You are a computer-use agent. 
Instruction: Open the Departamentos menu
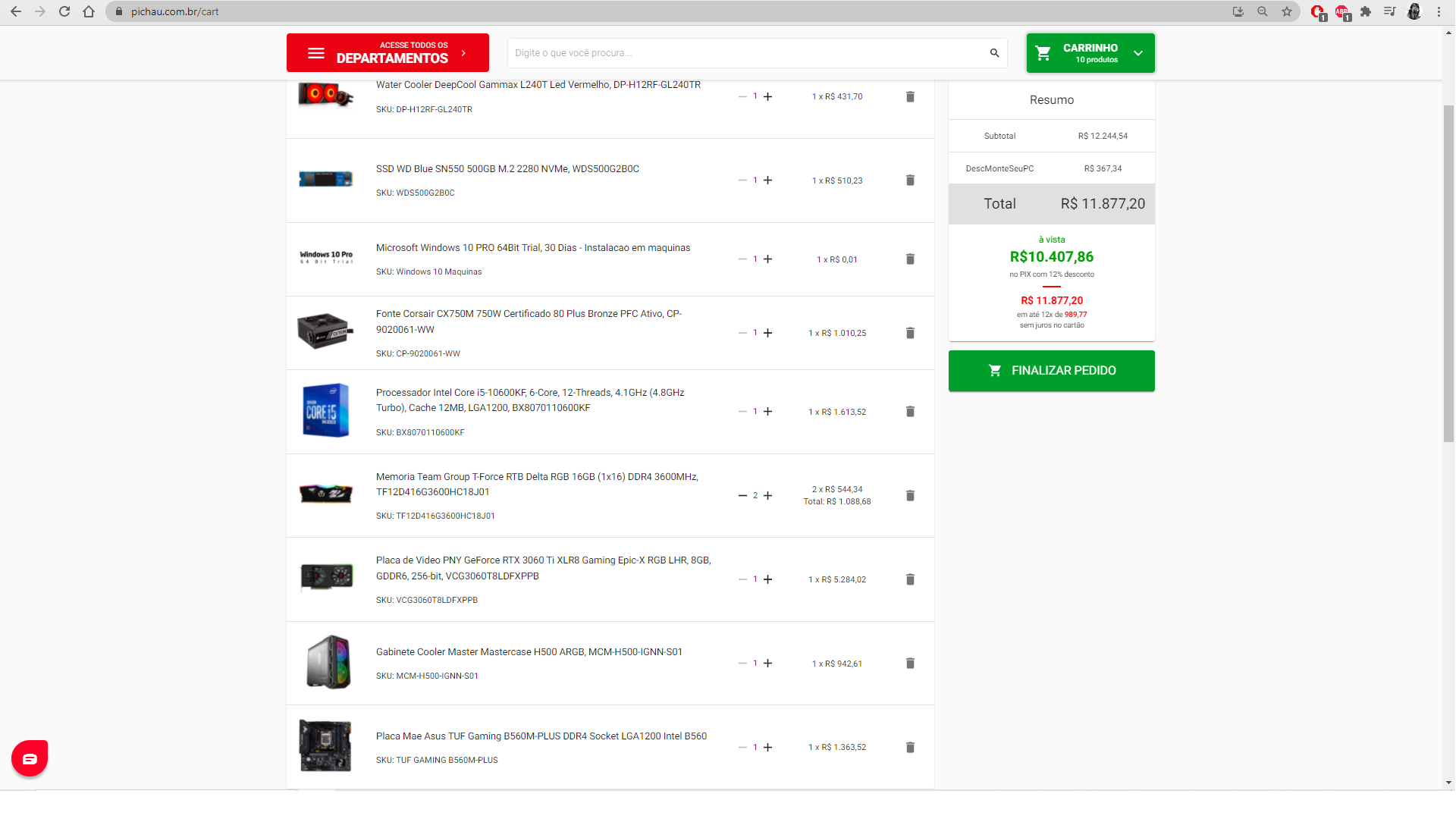tap(388, 53)
